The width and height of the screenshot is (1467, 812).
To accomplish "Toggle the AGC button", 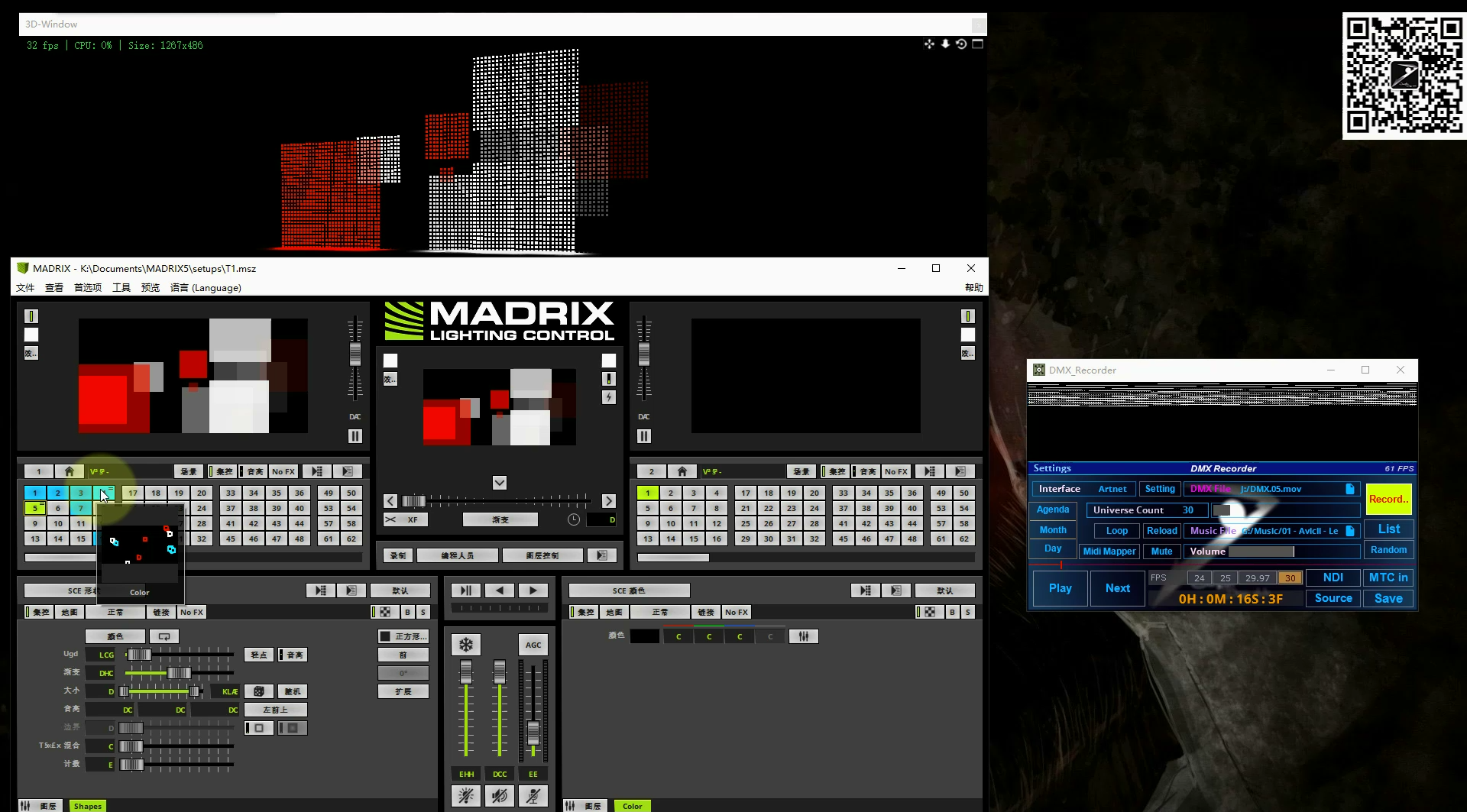I will 533,645.
